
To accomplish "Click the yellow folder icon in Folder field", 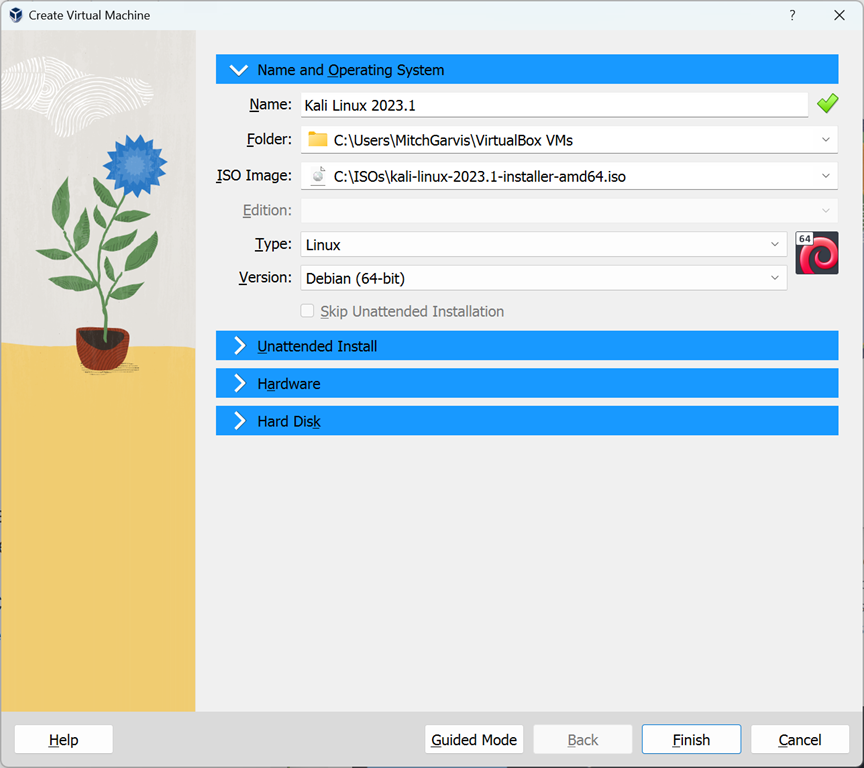I will [317, 140].
